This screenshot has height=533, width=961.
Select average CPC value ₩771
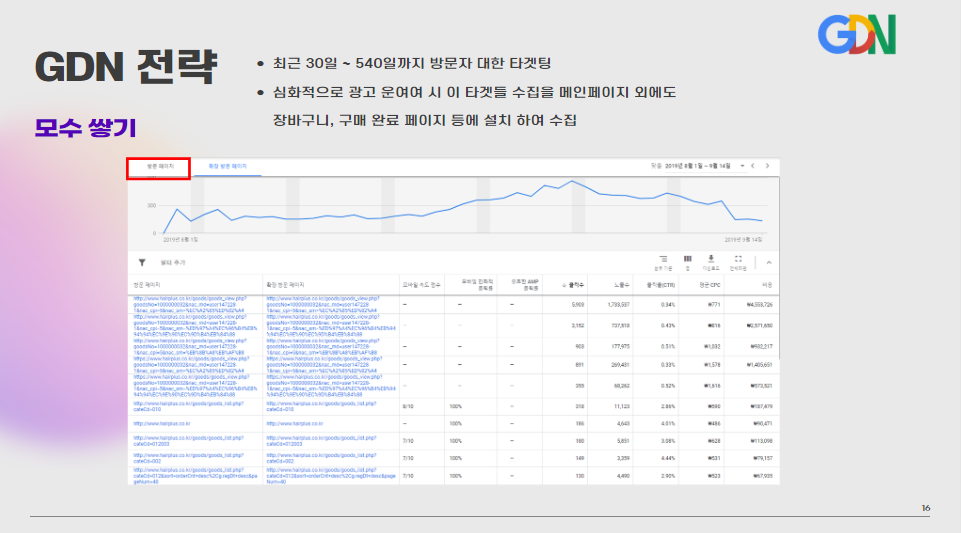(714, 304)
